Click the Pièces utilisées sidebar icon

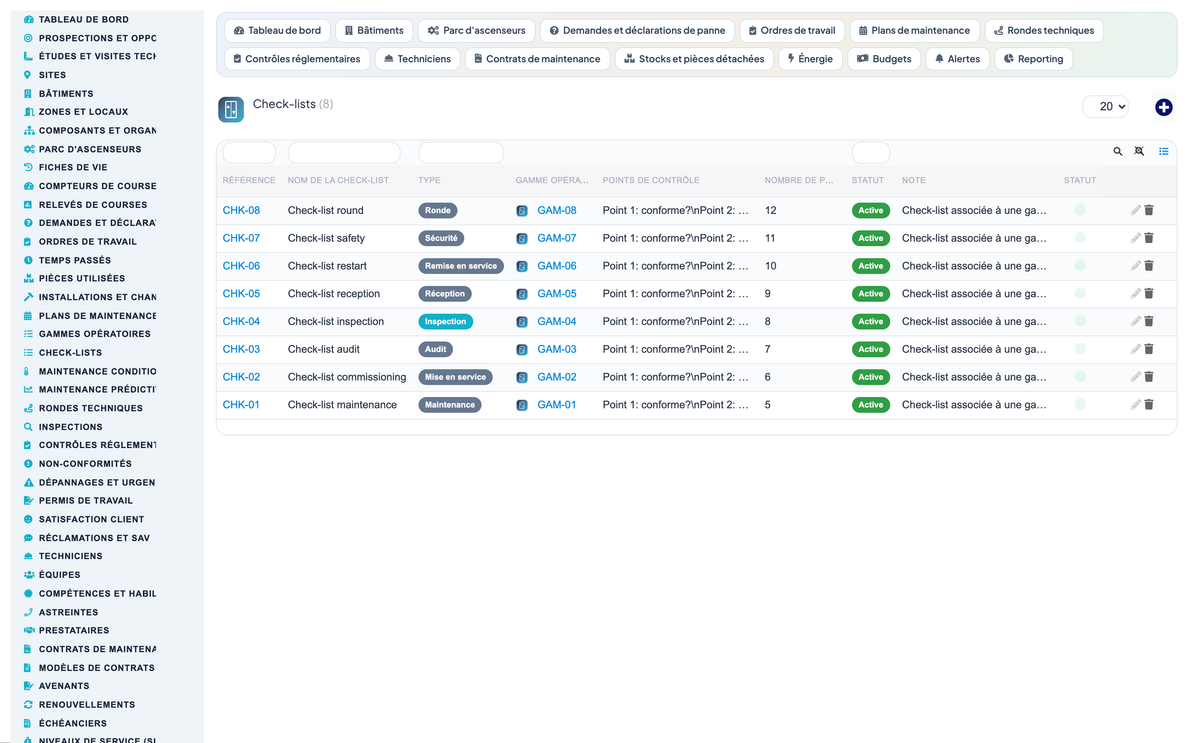pos(28,278)
